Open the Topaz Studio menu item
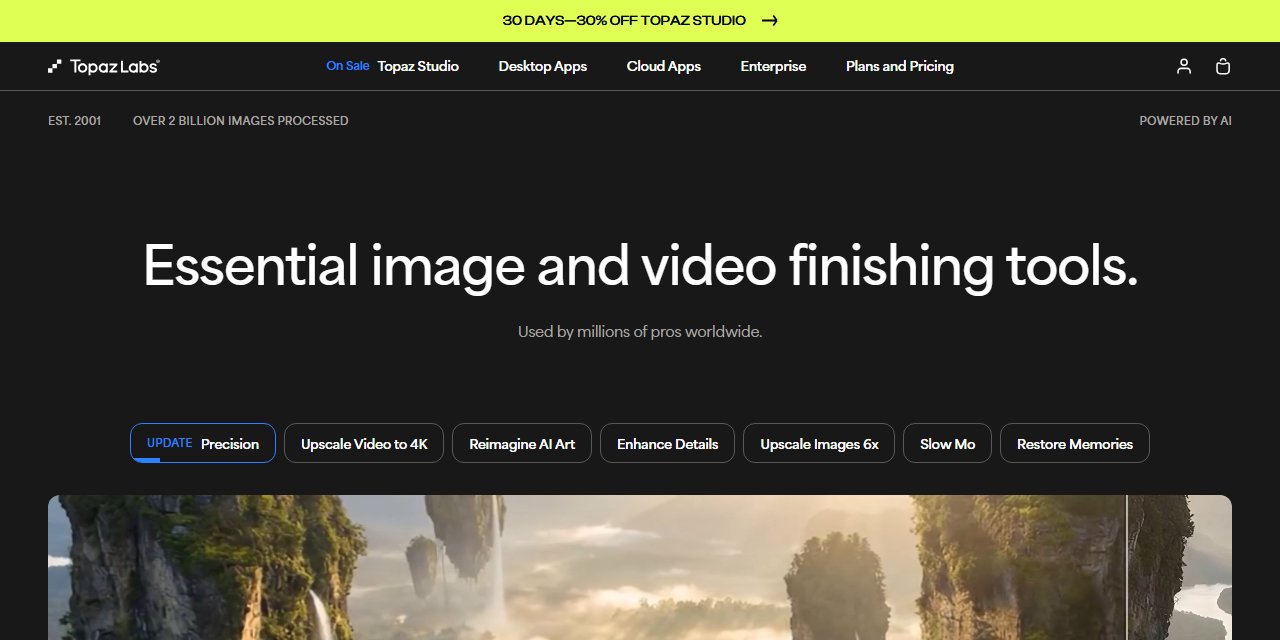The image size is (1280, 640). (x=418, y=66)
